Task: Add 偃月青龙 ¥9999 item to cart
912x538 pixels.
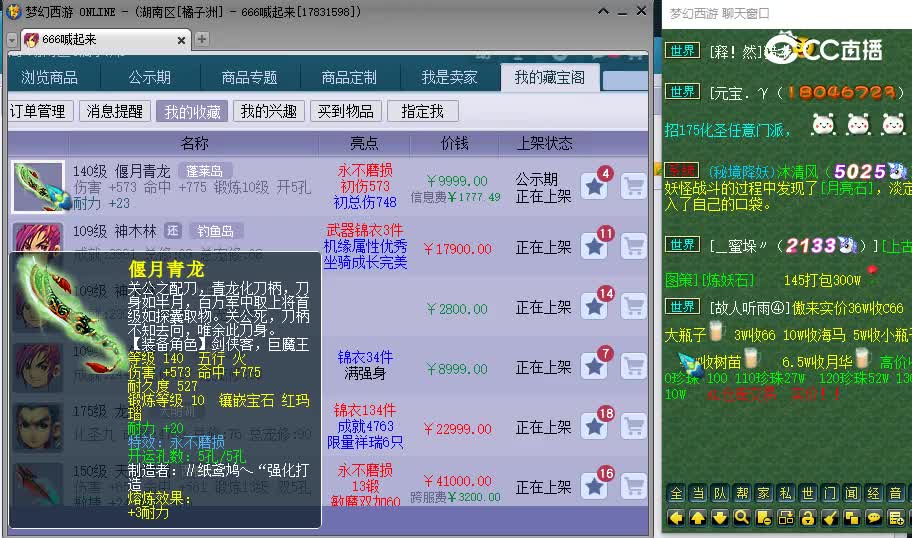Action: click(x=633, y=187)
